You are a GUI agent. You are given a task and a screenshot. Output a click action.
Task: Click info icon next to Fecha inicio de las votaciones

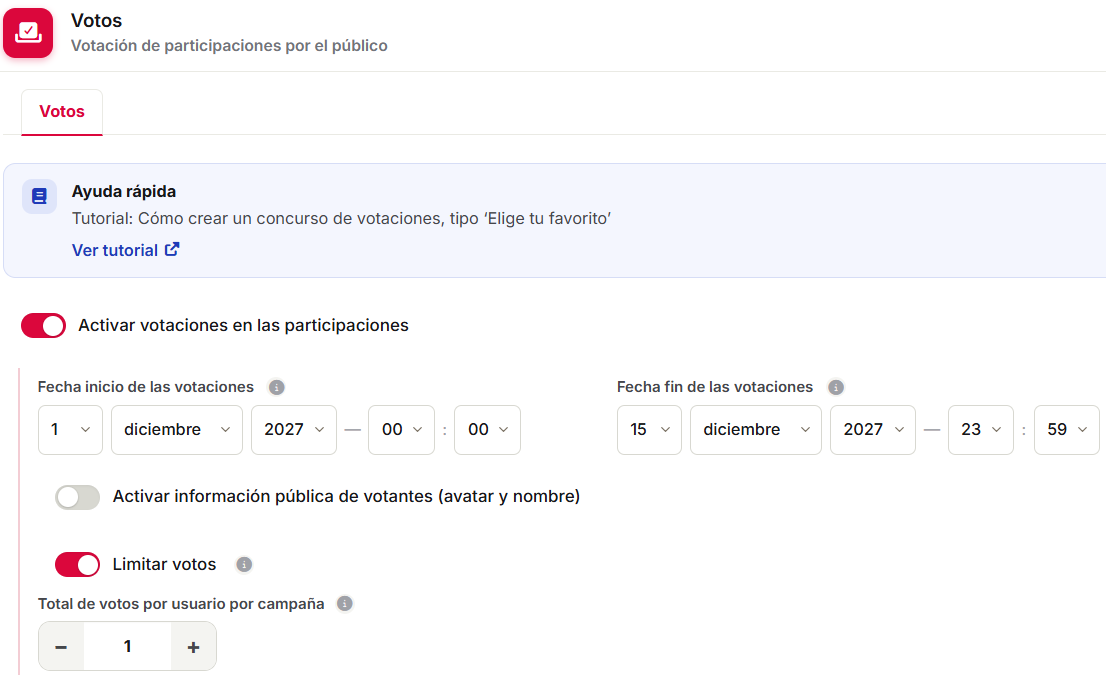[276, 387]
